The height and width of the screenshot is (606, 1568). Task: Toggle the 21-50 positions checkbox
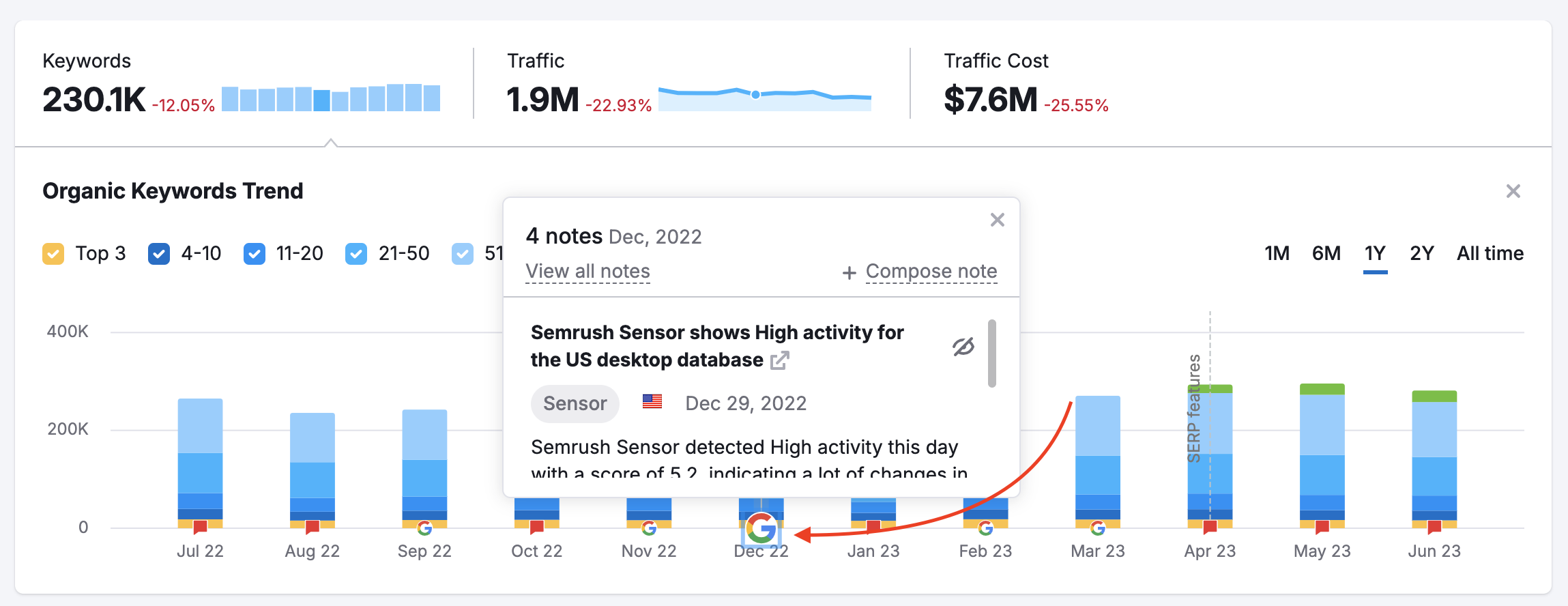[356, 254]
